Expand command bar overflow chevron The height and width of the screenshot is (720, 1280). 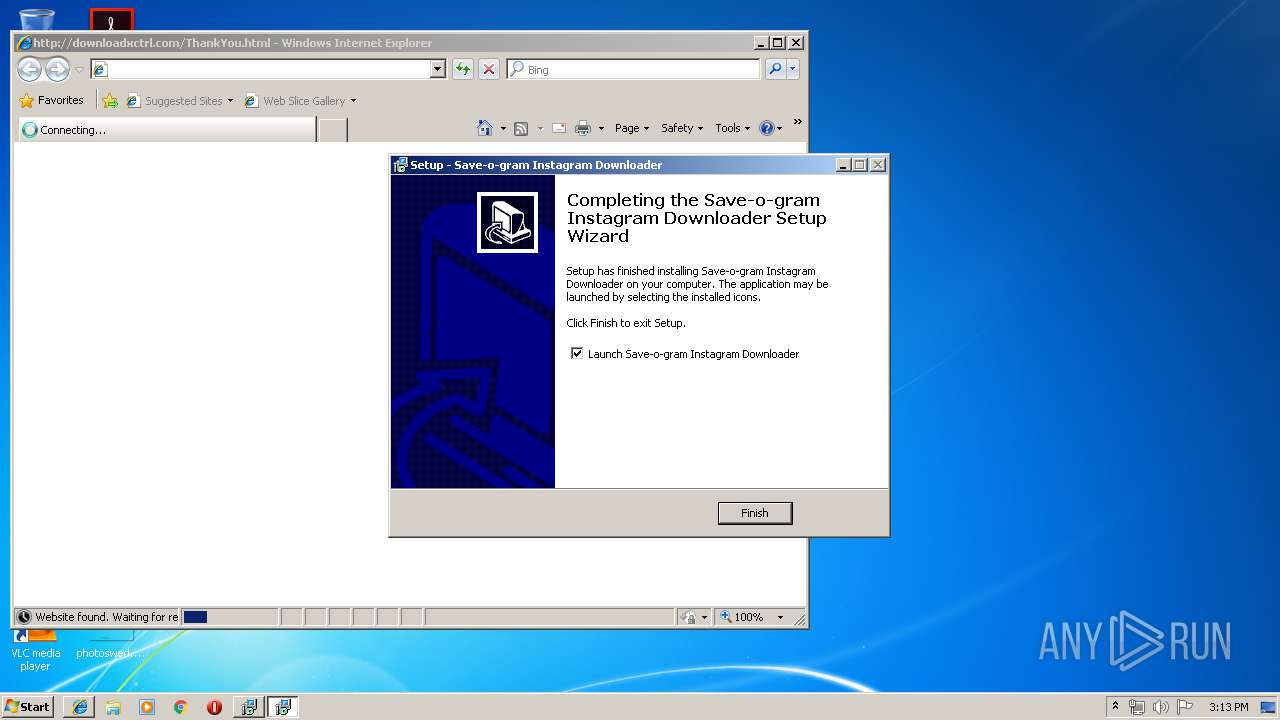tap(797, 122)
